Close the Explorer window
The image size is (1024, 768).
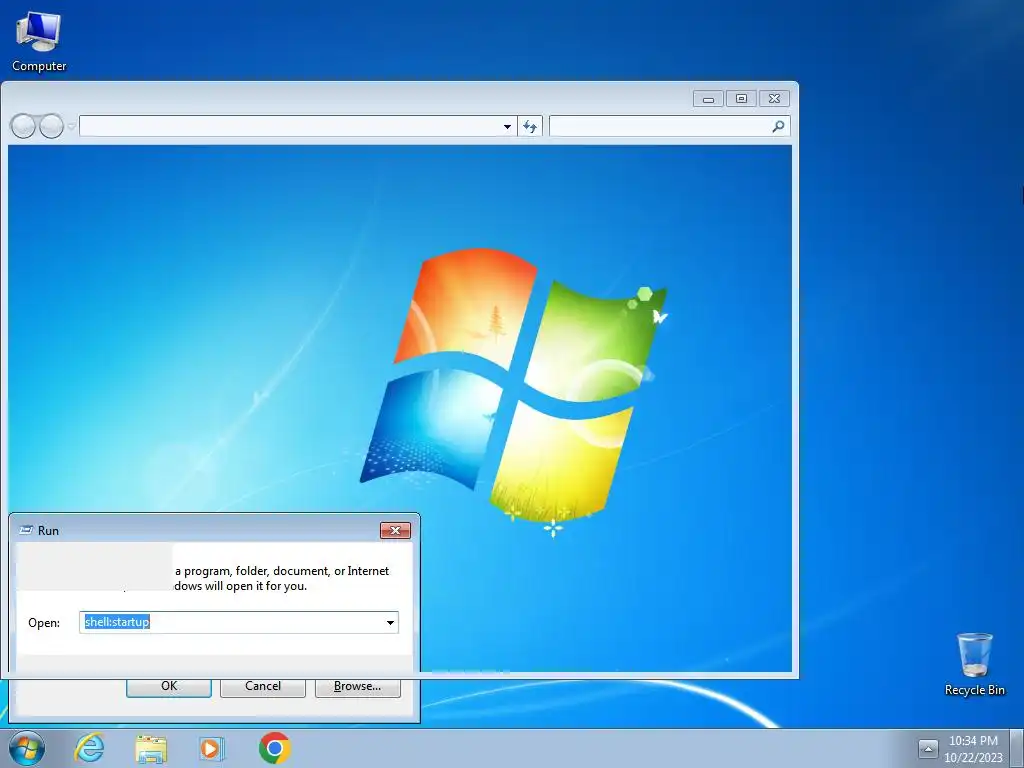[774, 99]
